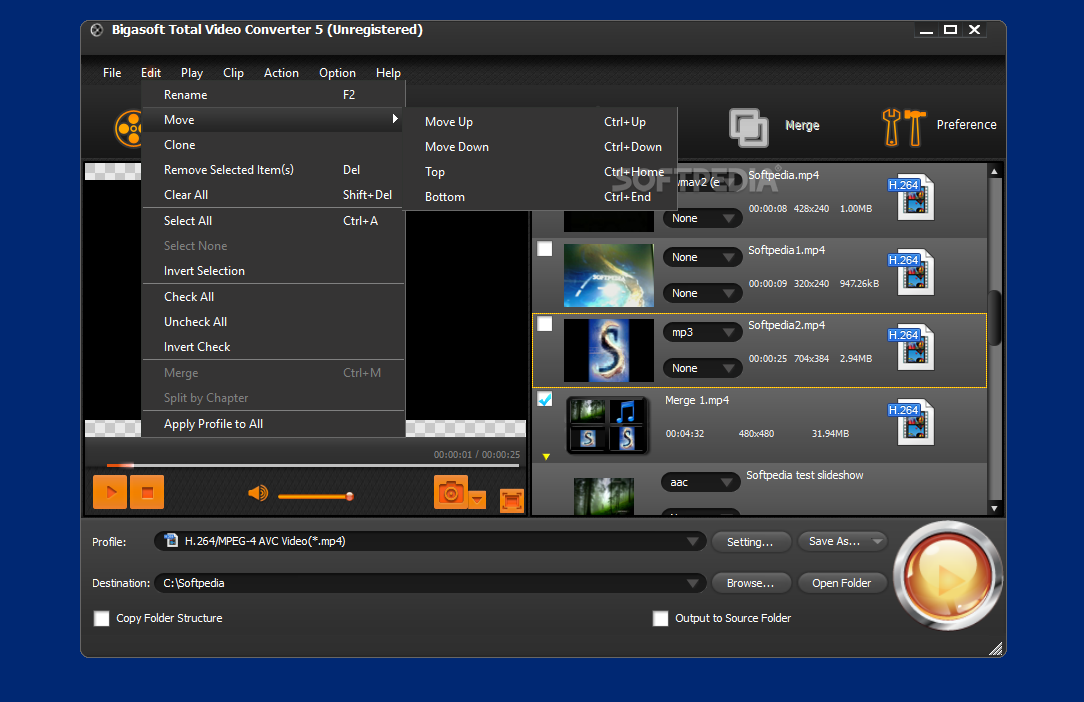Select Move Up in submenu
The height and width of the screenshot is (702, 1084).
point(541,122)
